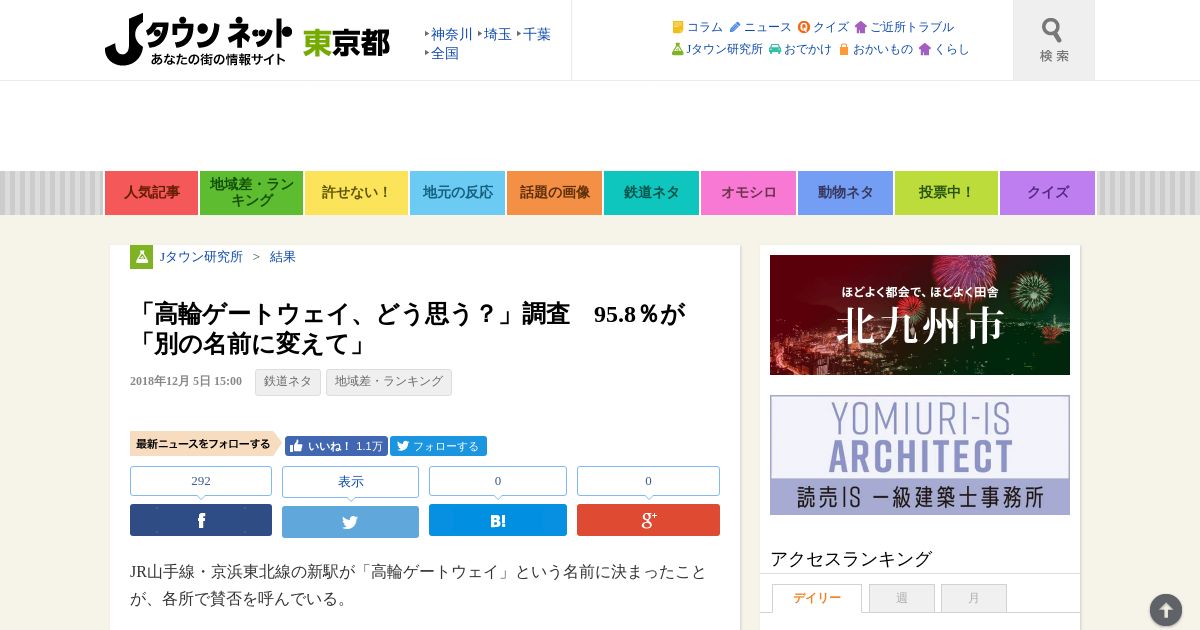Share article on Twitter button
The height and width of the screenshot is (630, 1200).
point(350,521)
